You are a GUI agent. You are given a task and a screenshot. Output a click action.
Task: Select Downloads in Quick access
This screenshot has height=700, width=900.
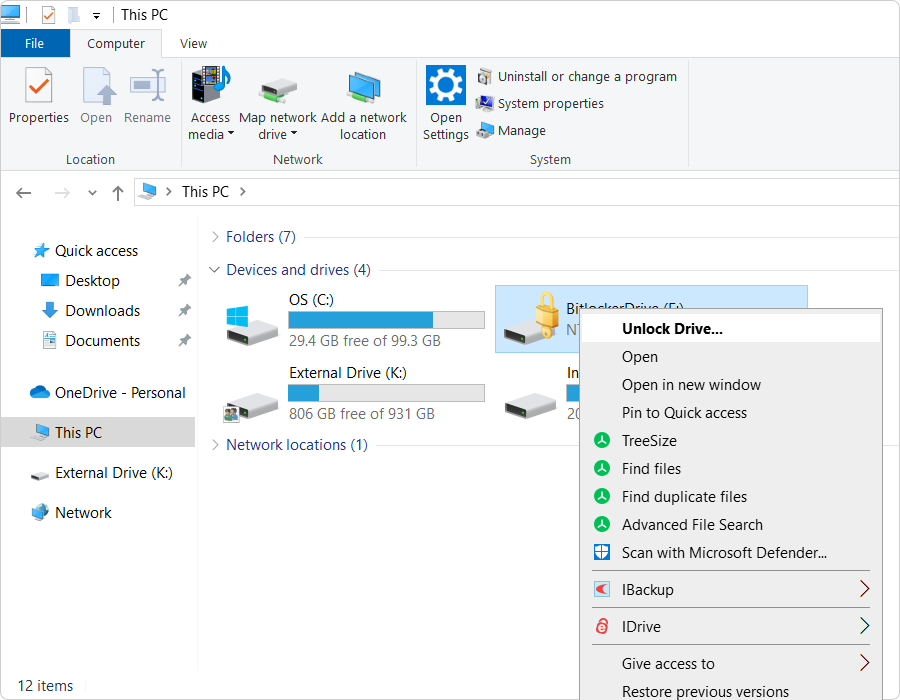point(102,311)
